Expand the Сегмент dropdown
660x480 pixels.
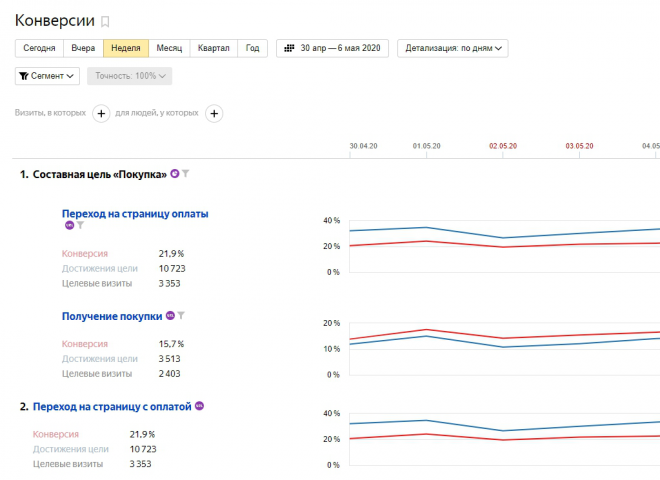click(x=48, y=76)
